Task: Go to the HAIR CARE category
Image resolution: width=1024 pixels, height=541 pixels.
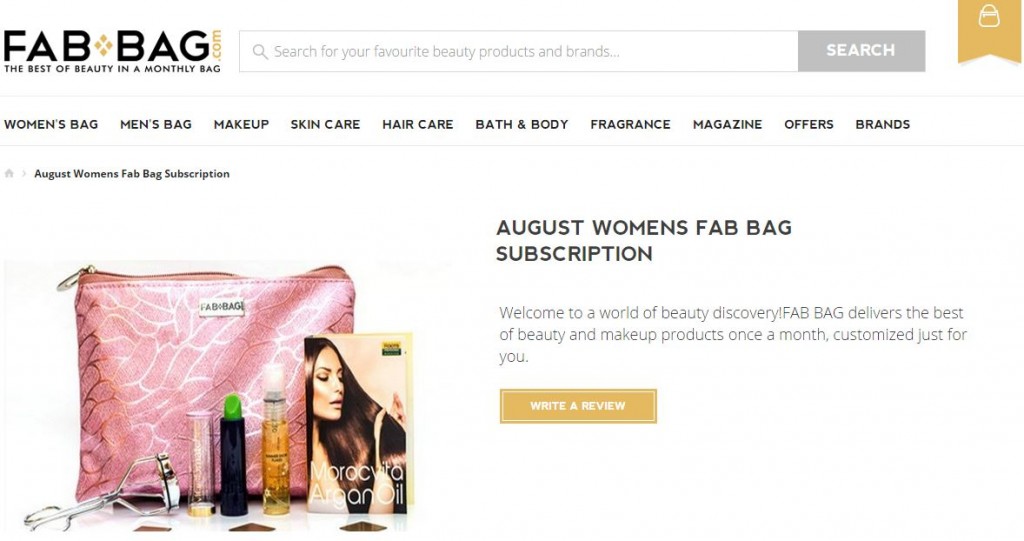Action: 418,124
